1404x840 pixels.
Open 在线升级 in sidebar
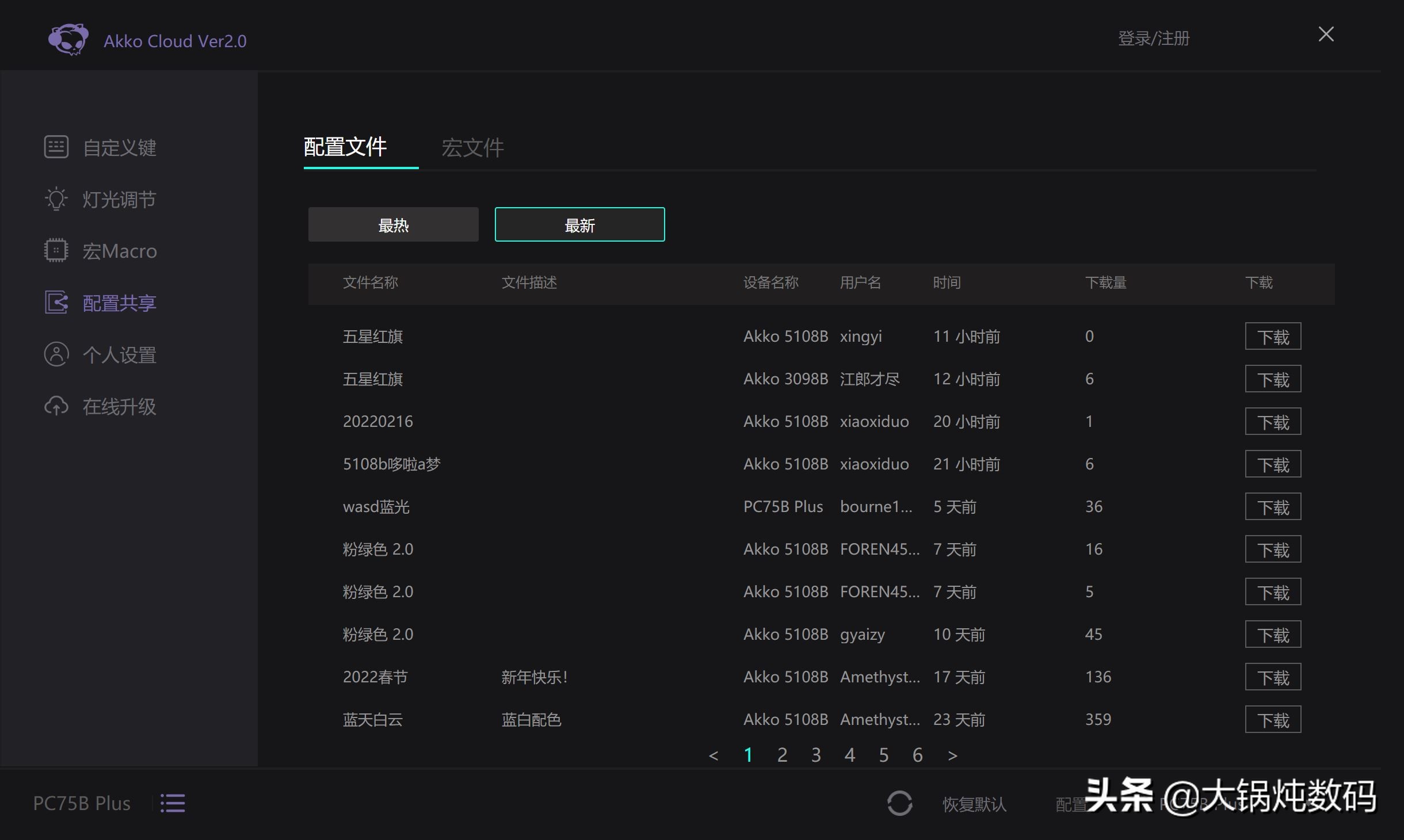click(x=119, y=406)
